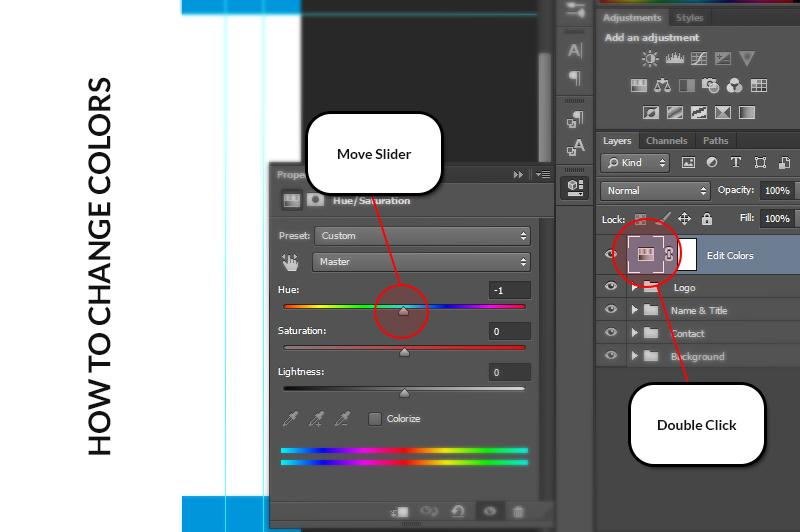Click the delete adjustment trash icon
800x532 pixels.
518,511
